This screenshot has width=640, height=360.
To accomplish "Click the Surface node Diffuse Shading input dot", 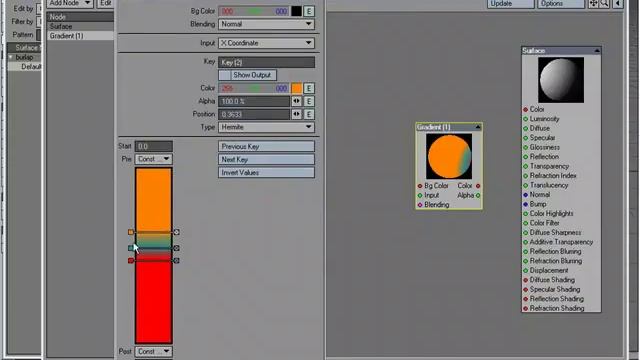I will coord(526,280).
